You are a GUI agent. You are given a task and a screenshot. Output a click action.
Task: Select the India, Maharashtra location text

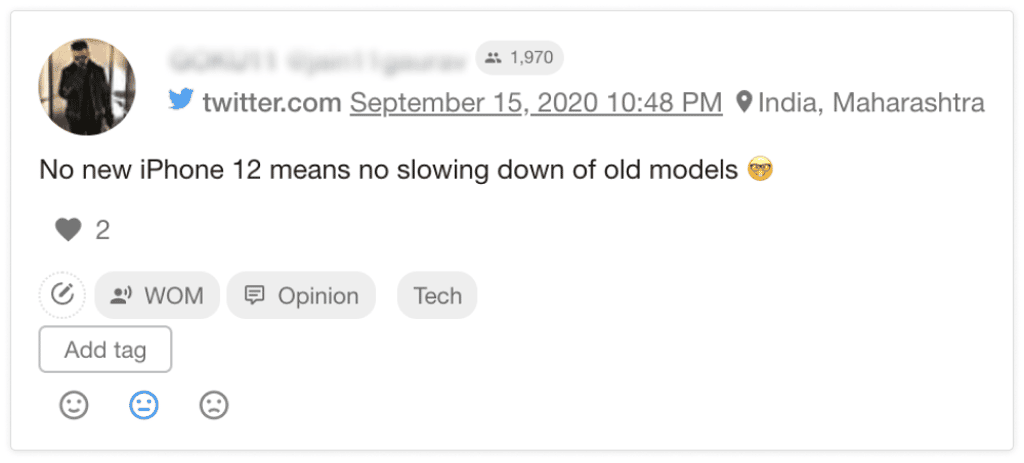coord(871,103)
